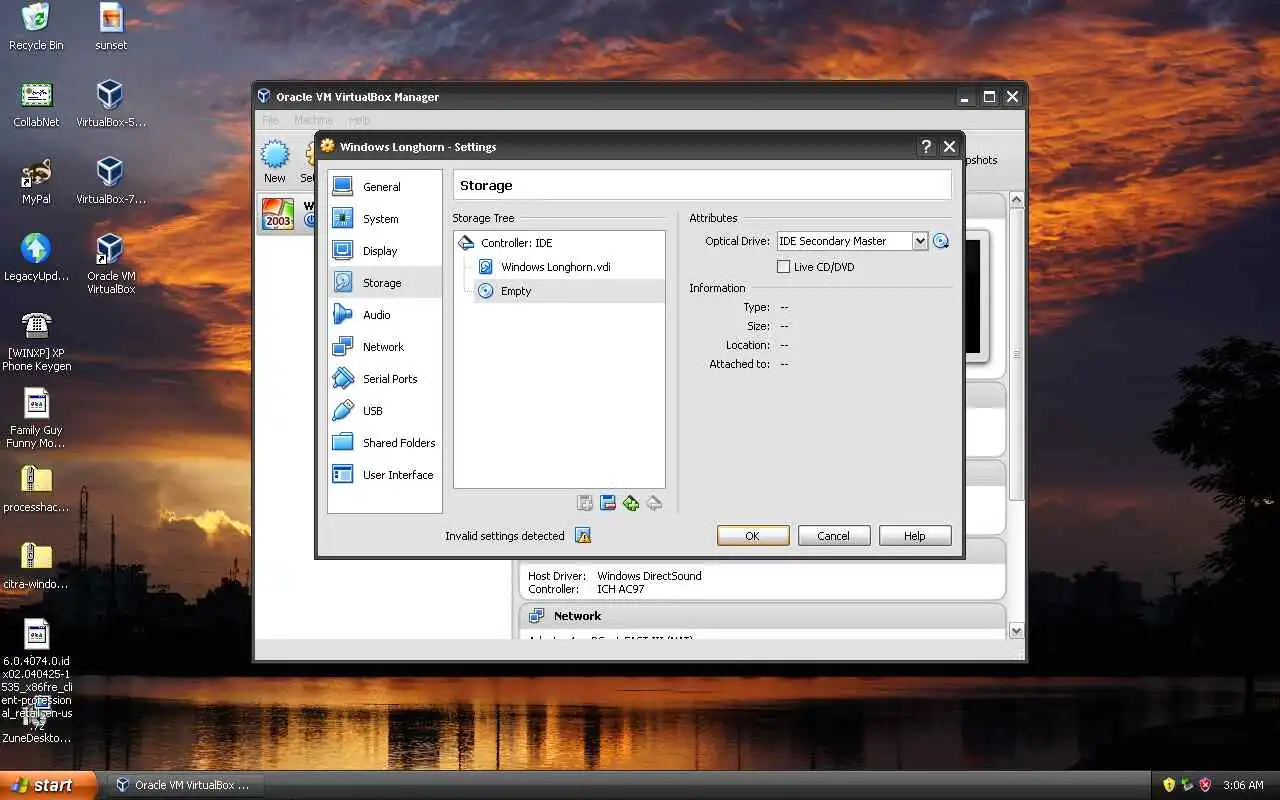Image resolution: width=1280 pixels, height=800 pixels.
Task: Select the citra-windo... zip desktop icon
Action: pos(36,566)
